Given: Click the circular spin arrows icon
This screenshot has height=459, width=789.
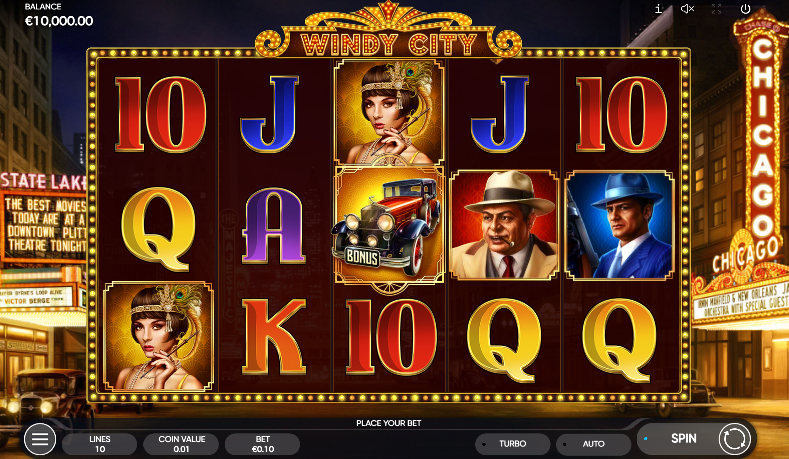Looking at the screenshot, I should pyautogui.click(x=734, y=439).
